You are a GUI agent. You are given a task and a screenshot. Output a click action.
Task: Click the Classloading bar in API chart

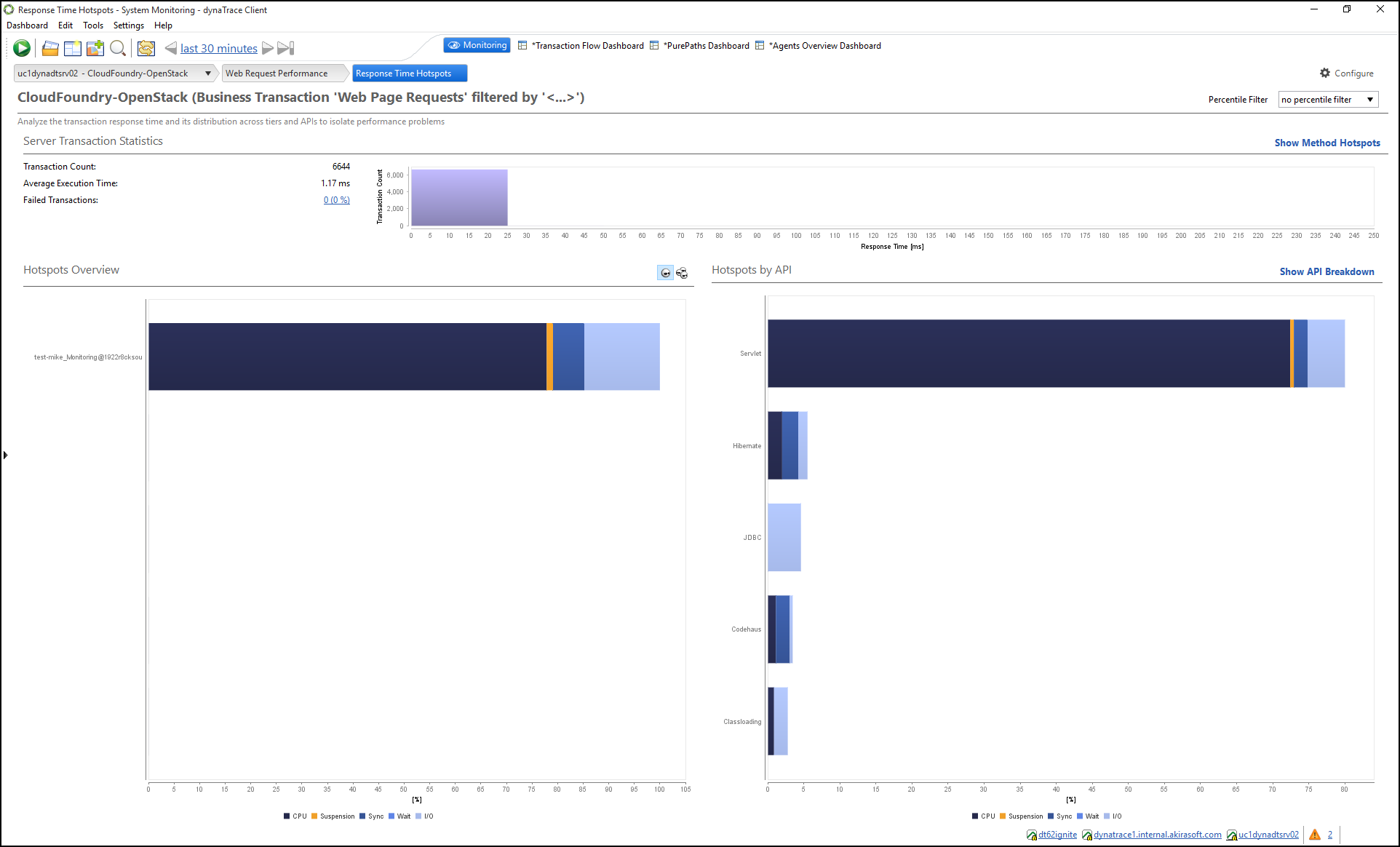pyautogui.click(x=778, y=721)
